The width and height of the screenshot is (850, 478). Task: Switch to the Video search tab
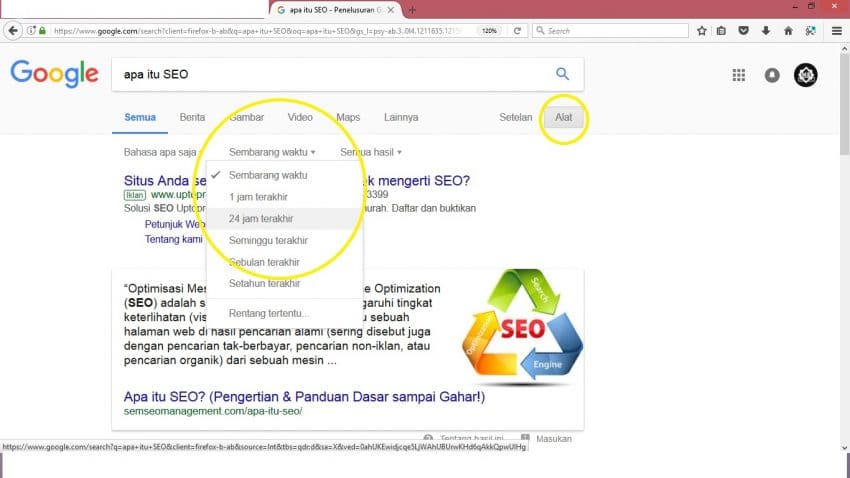(300, 117)
